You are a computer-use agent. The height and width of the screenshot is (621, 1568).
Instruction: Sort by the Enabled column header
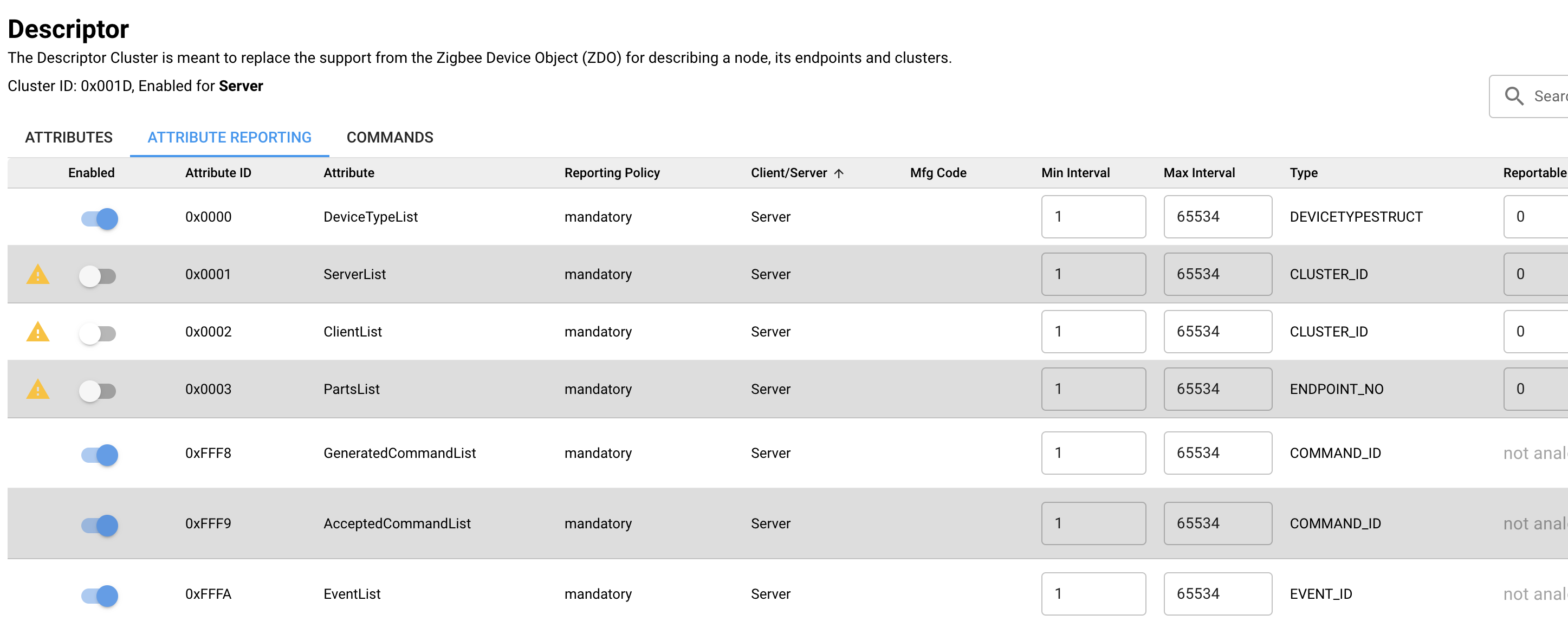pyautogui.click(x=92, y=173)
